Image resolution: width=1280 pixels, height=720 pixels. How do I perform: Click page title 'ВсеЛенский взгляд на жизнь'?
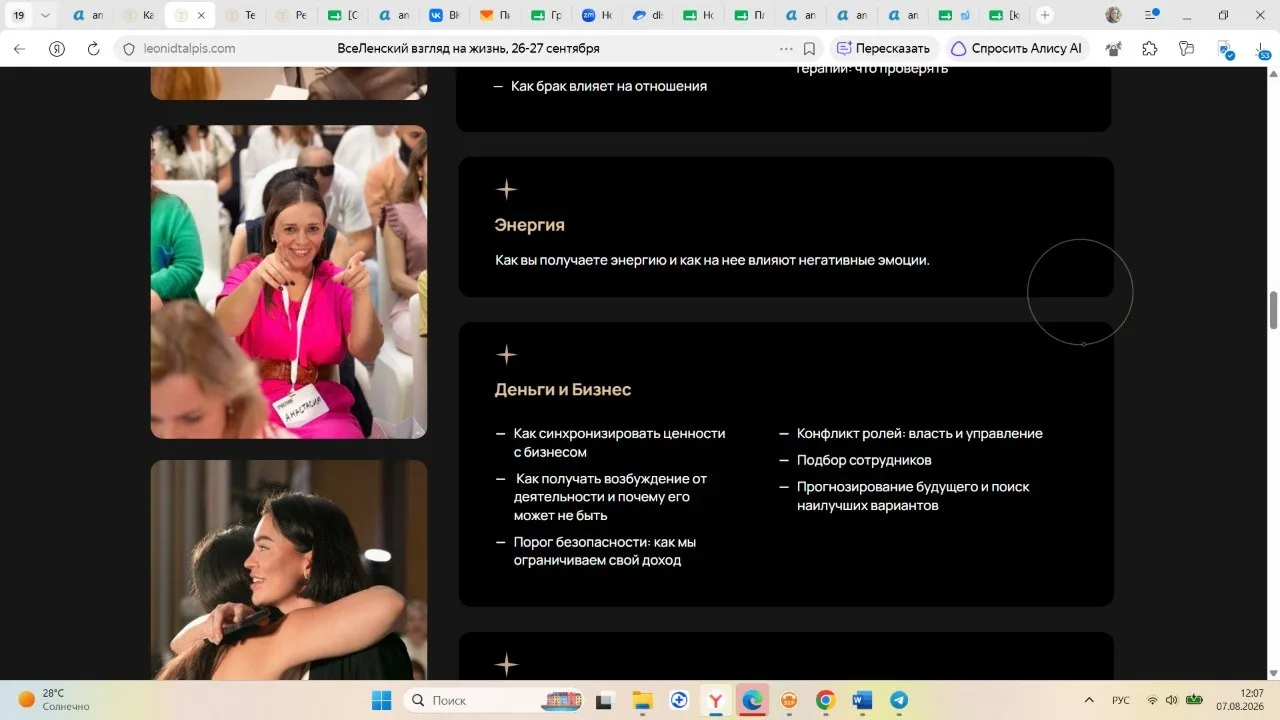click(469, 48)
